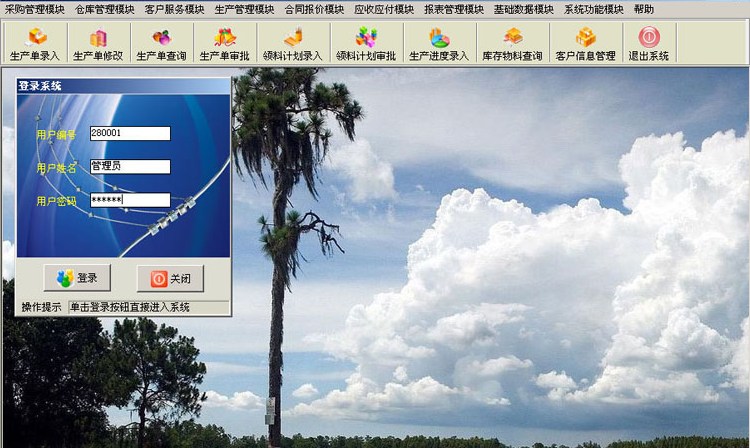Open 采购管理模块 menu
Screen dimensions: 750x448
(34, 9)
